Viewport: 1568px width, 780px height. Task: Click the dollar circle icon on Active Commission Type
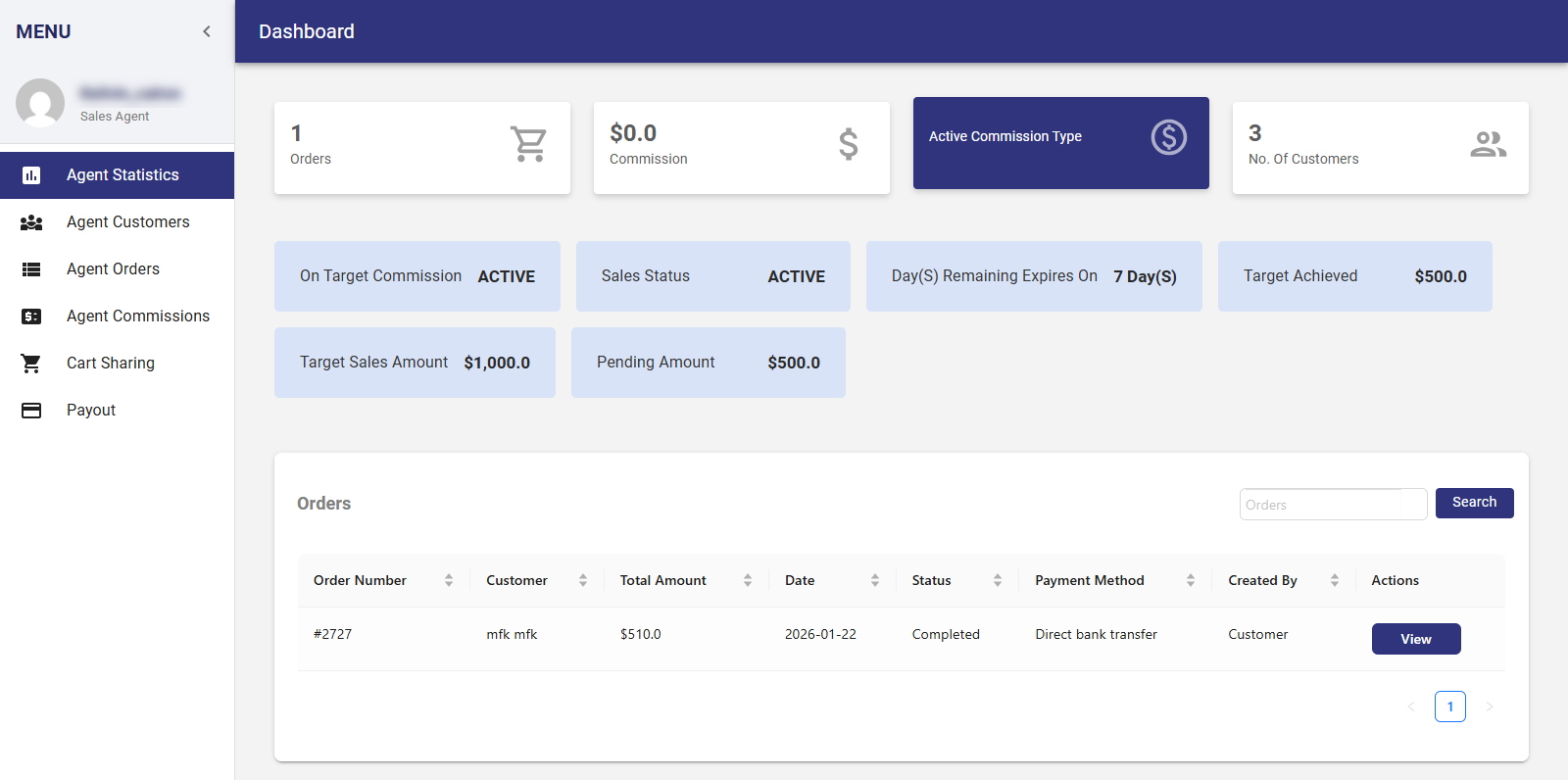coord(1168,137)
